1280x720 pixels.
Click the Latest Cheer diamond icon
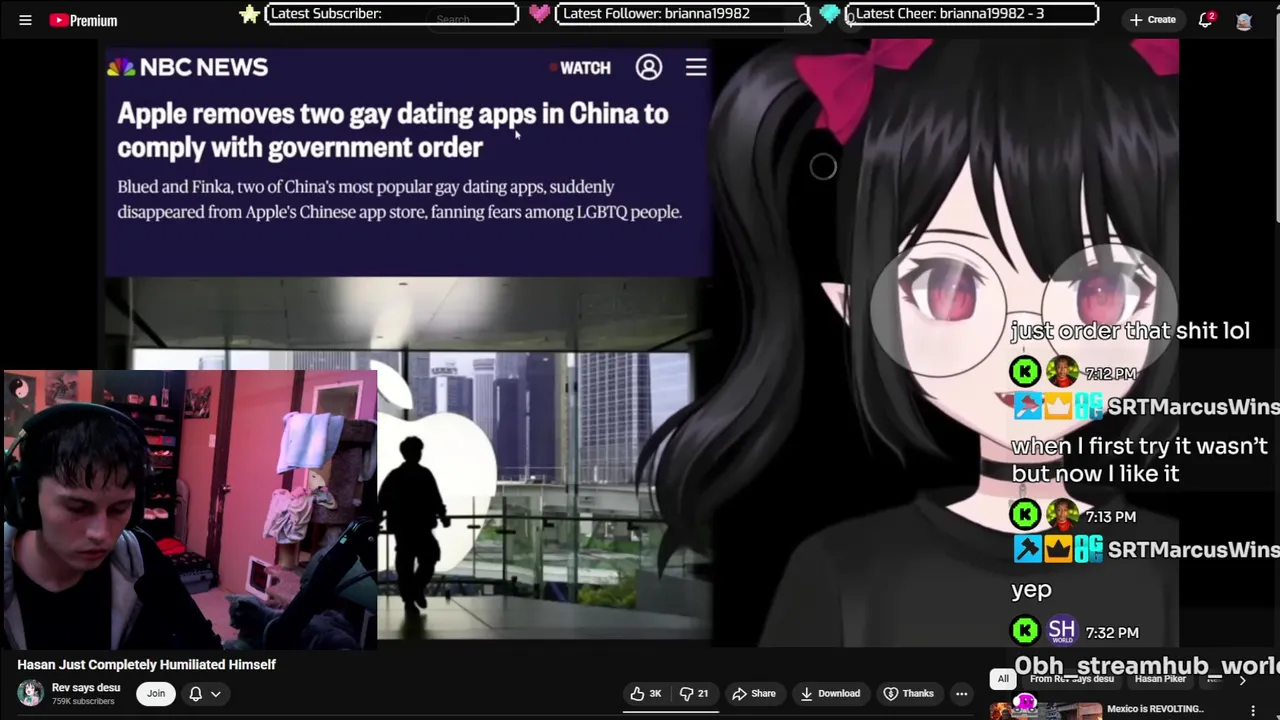[830, 14]
